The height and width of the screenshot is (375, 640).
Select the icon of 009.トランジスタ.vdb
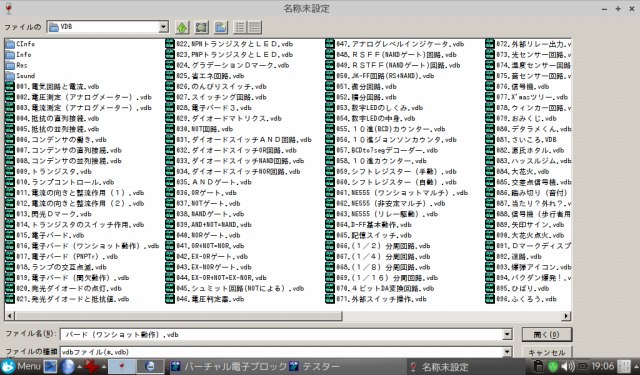10,171
